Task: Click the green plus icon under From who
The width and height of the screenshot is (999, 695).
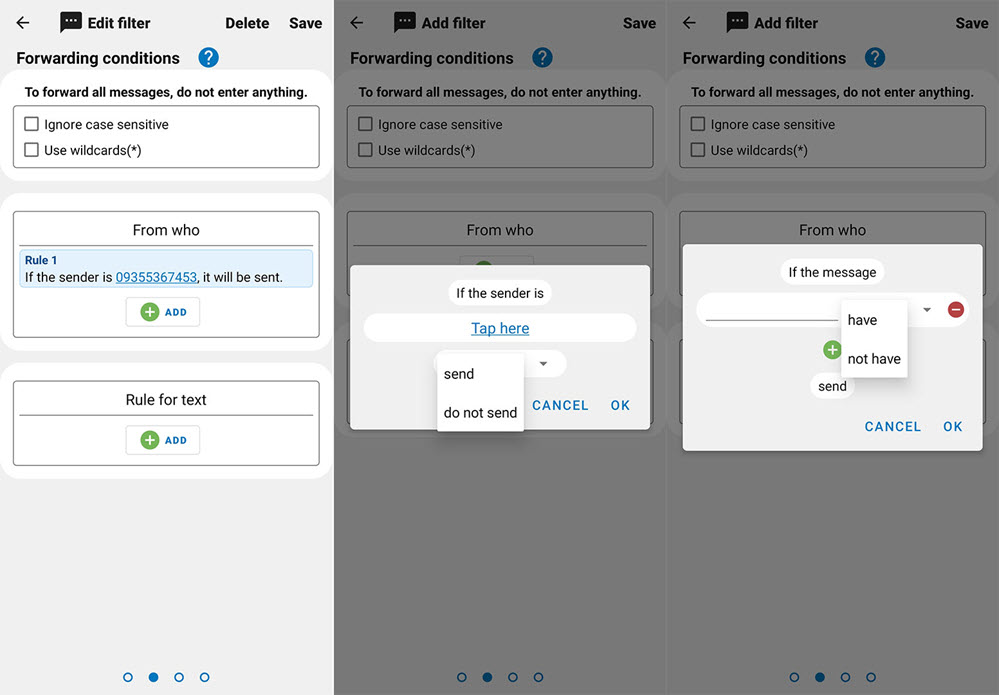Action: coord(150,312)
